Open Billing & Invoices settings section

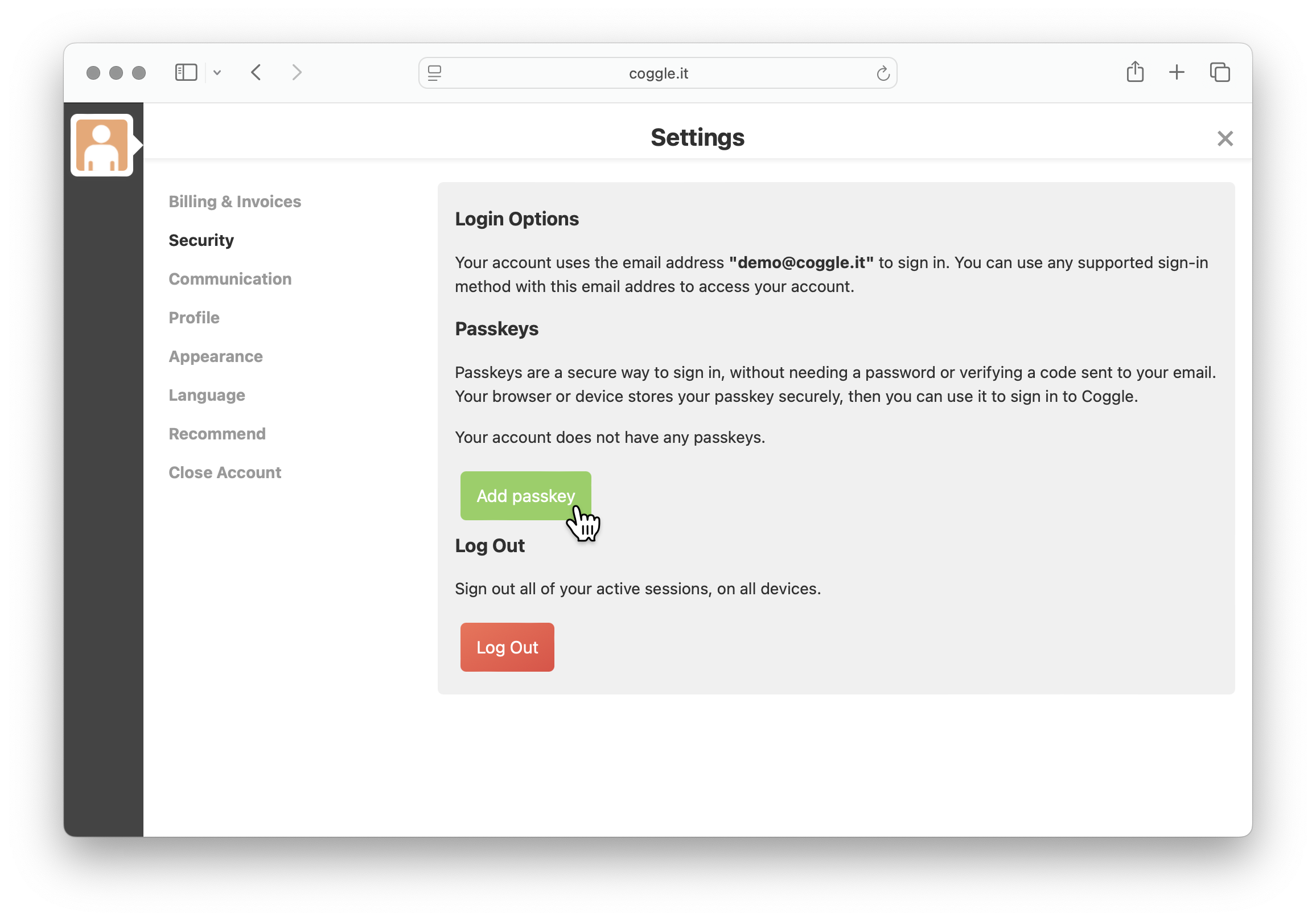point(235,202)
